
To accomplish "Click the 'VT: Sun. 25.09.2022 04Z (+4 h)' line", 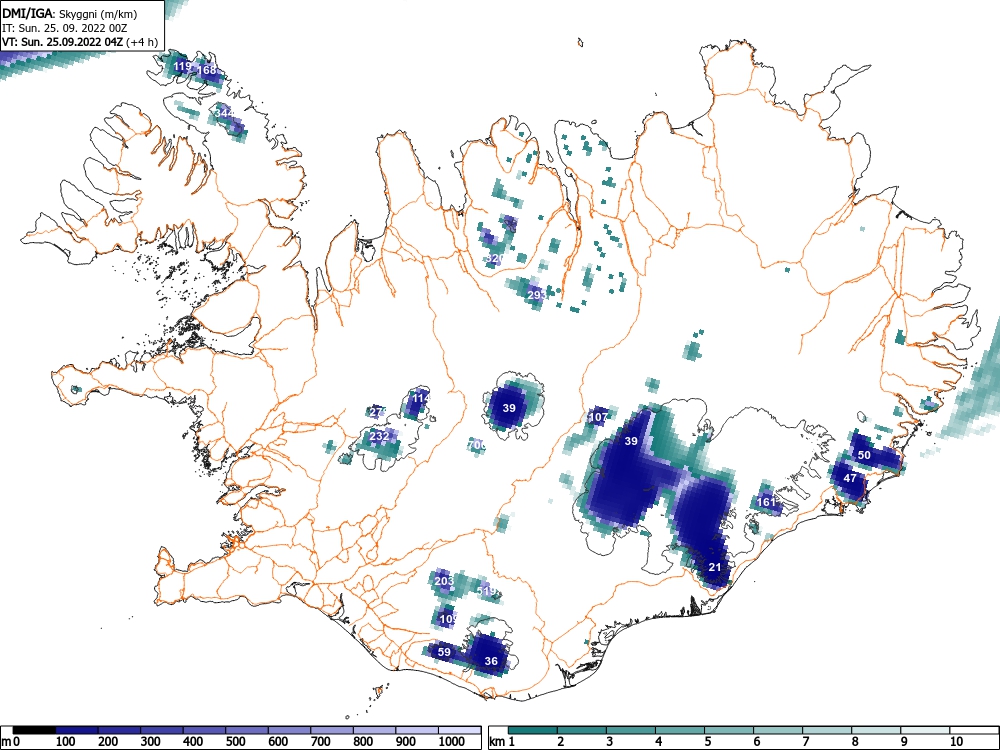I will point(80,42).
